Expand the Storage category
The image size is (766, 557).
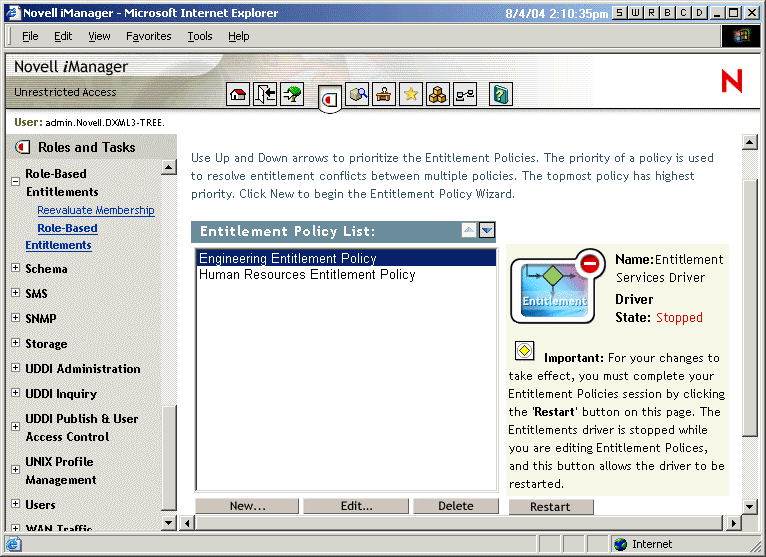(16, 343)
